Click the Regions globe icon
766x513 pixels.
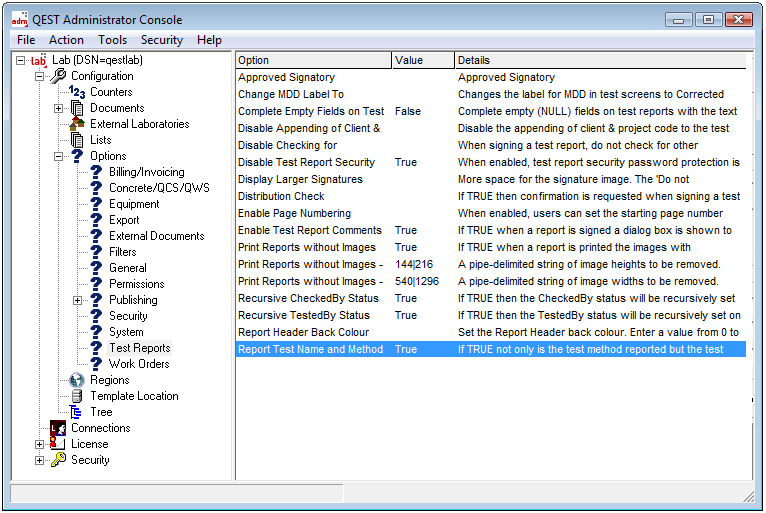coord(77,380)
